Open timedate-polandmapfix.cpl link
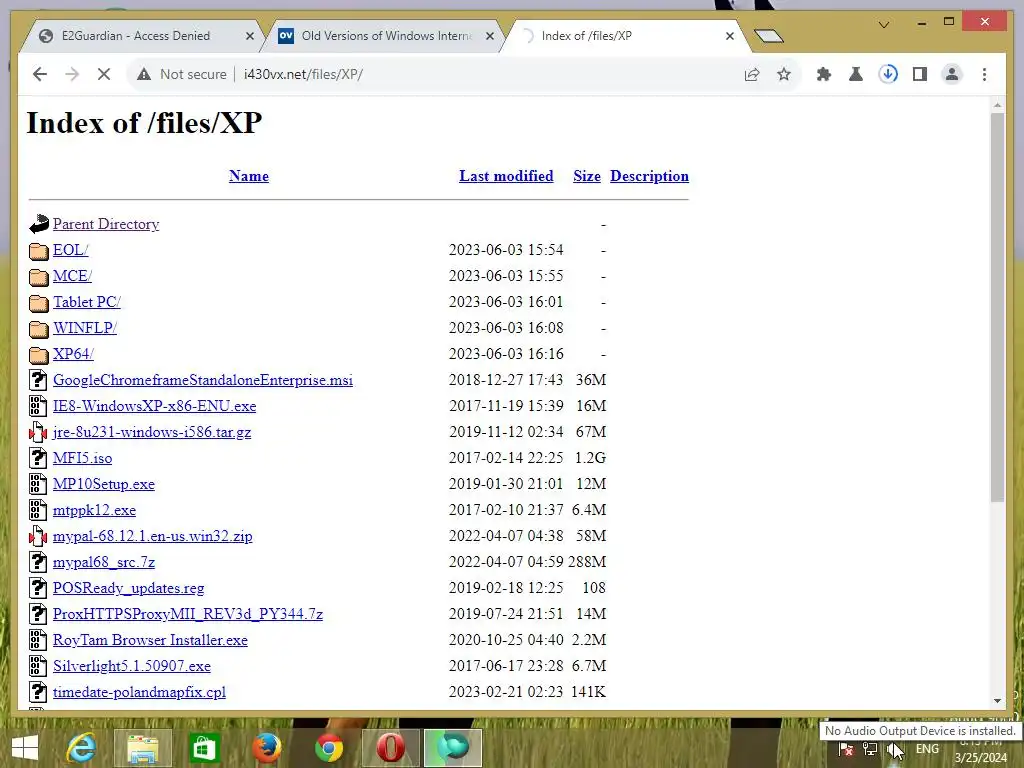This screenshot has width=1024, height=768. point(139,692)
